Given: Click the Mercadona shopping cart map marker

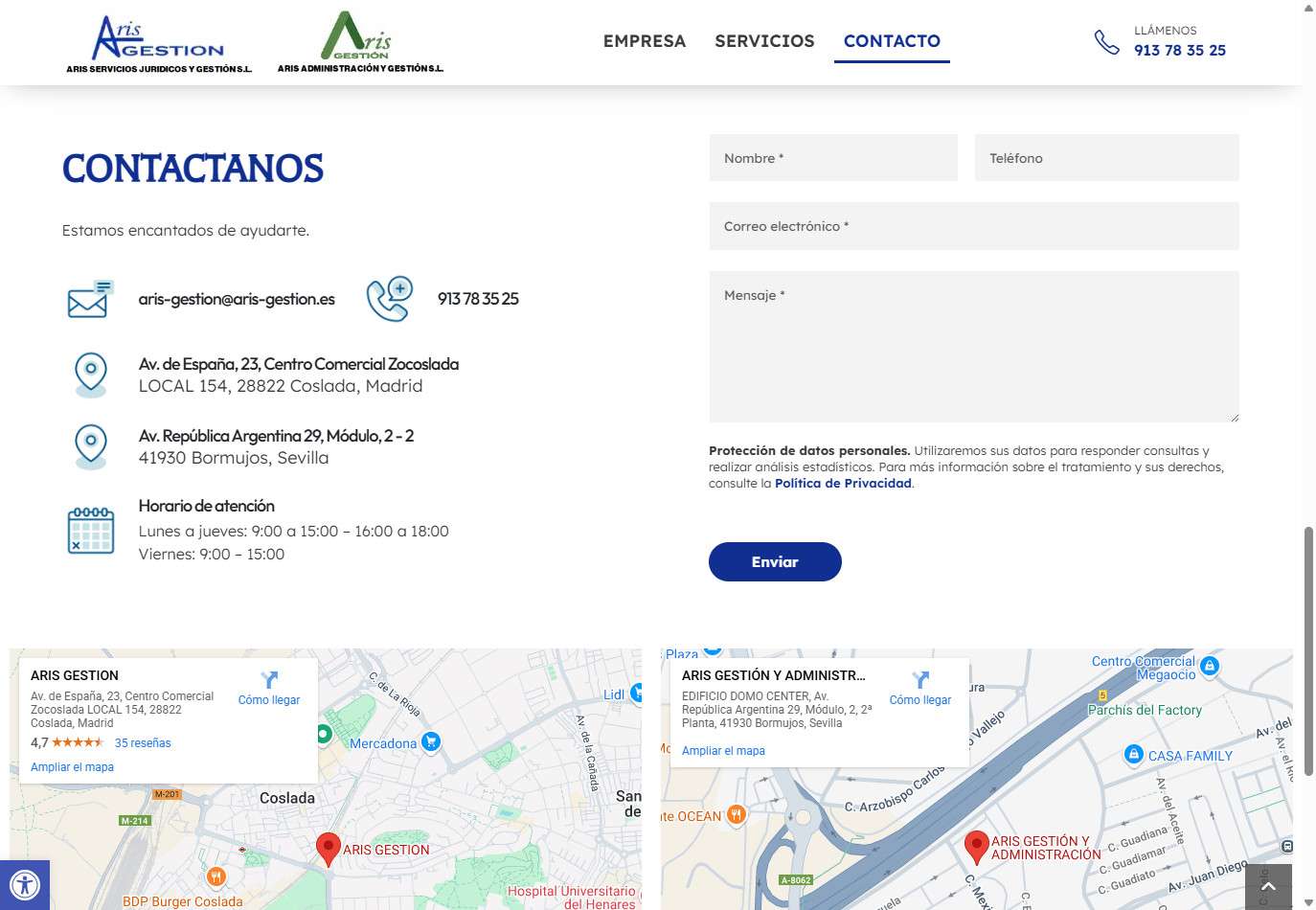Looking at the screenshot, I should (431, 742).
